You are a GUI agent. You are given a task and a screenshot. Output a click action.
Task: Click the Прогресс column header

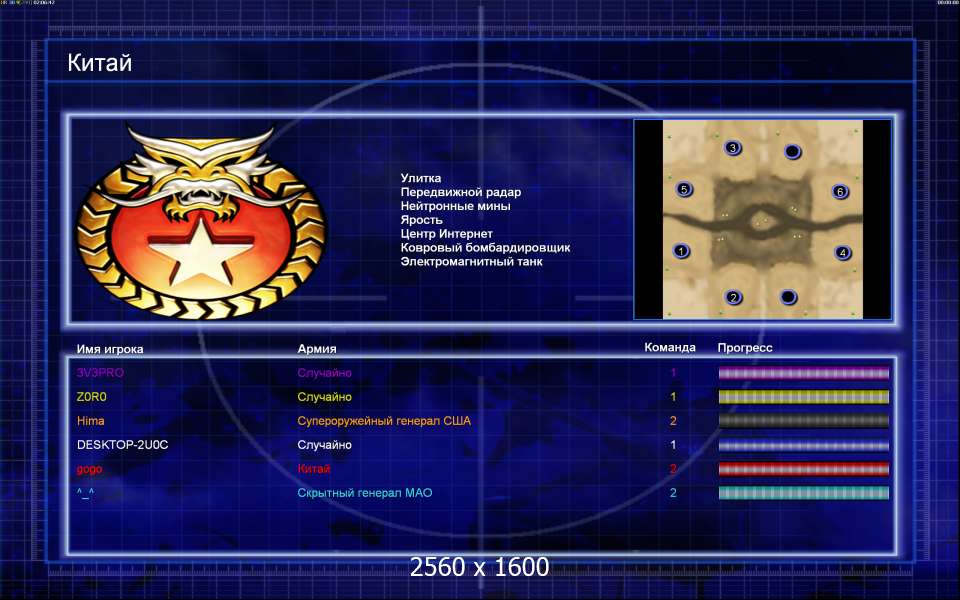click(745, 348)
